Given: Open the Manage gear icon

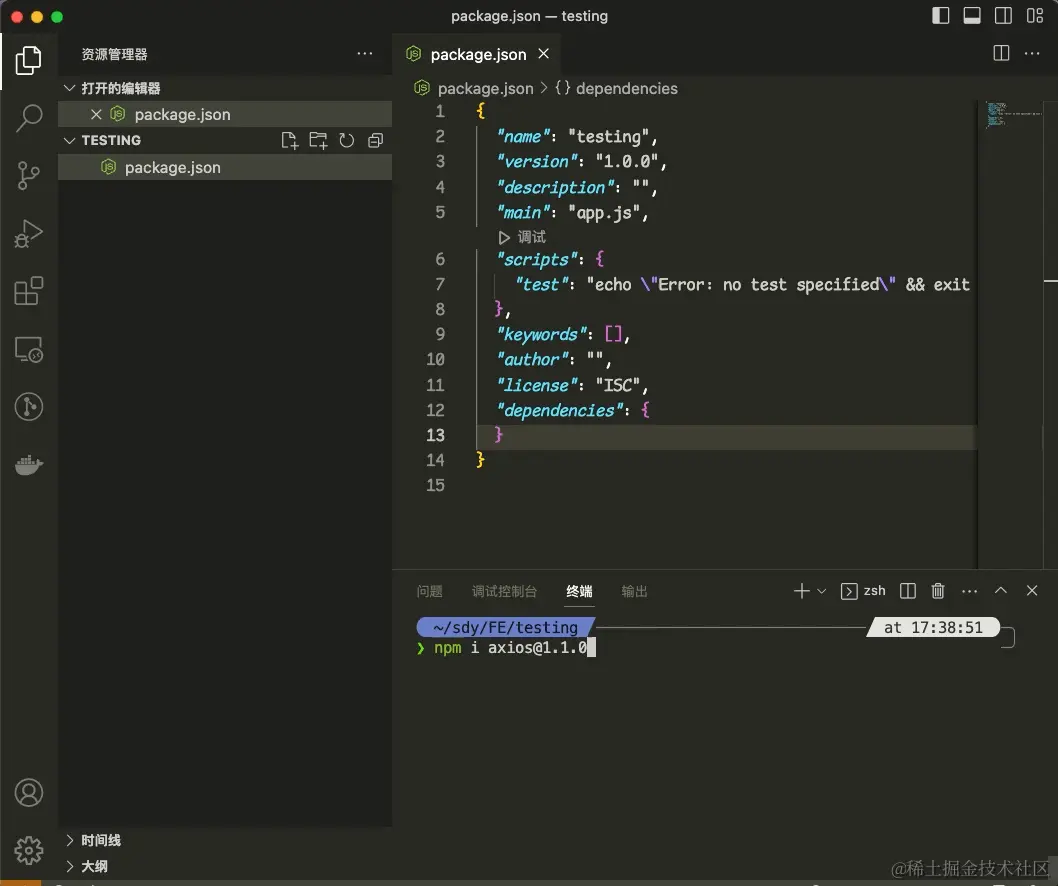Looking at the screenshot, I should pyautogui.click(x=28, y=850).
